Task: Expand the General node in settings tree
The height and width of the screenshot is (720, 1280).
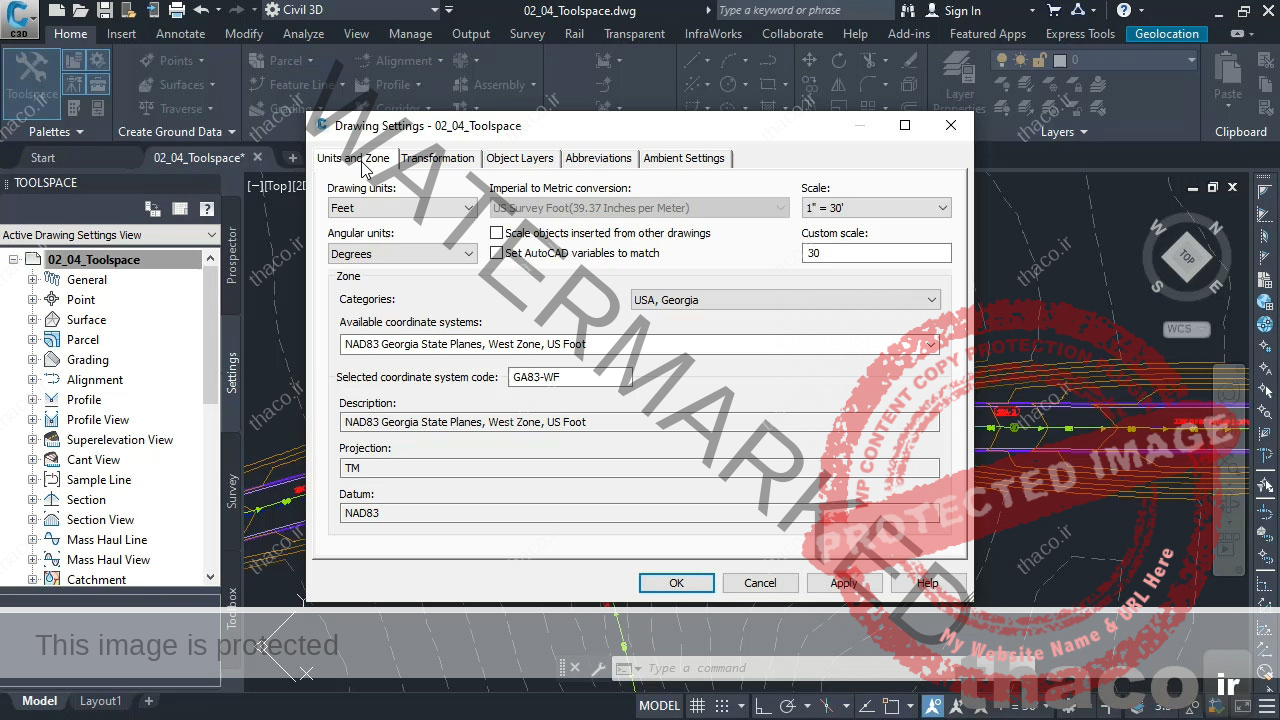Action: (33, 280)
